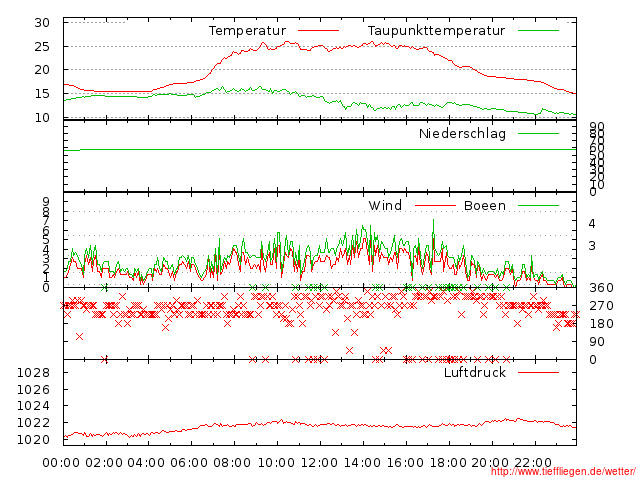Click the 02:00 time axis label

104,463
